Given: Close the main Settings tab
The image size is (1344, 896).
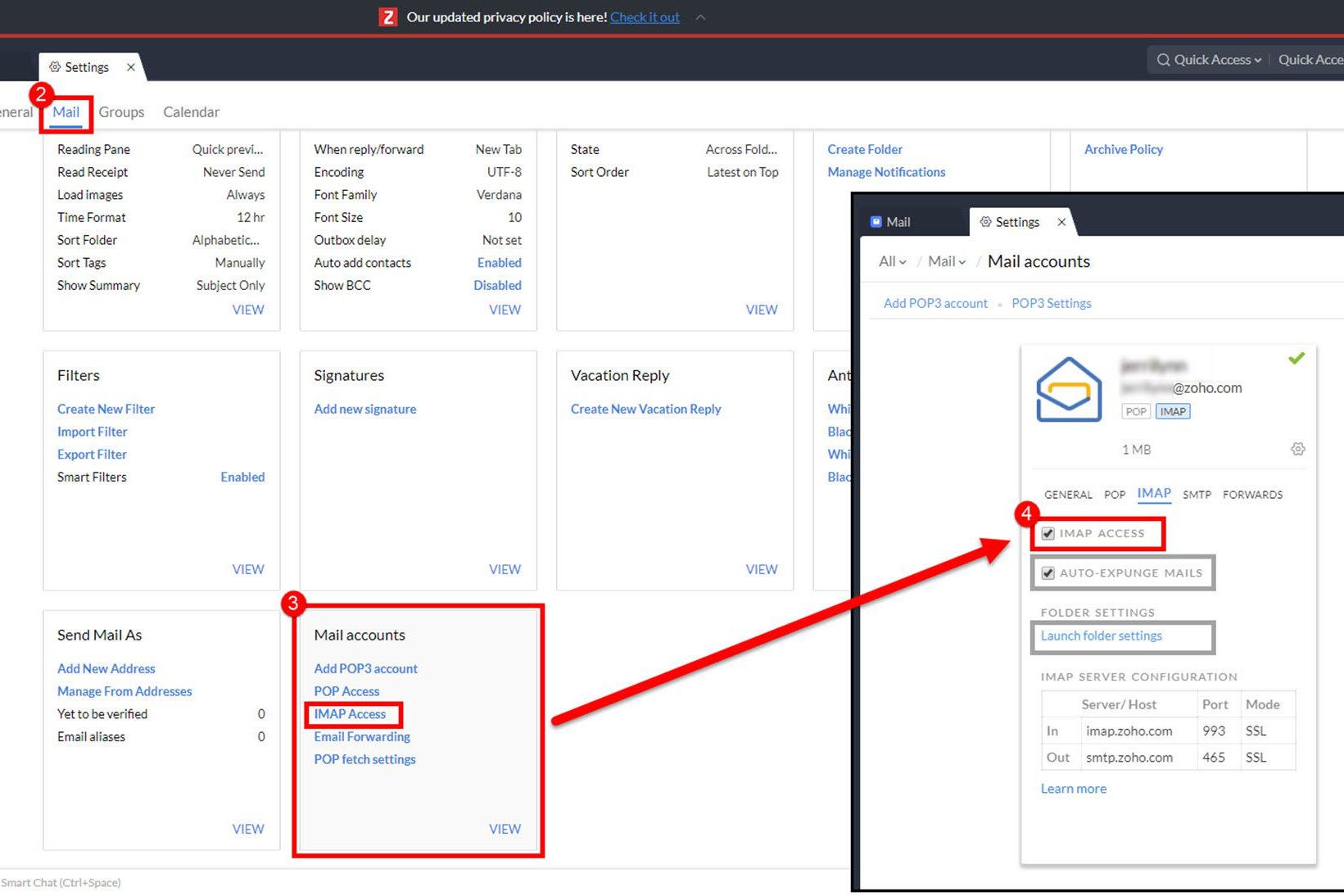Looking at the screenshot, I should pyautogui.click(x=131, y=67).
